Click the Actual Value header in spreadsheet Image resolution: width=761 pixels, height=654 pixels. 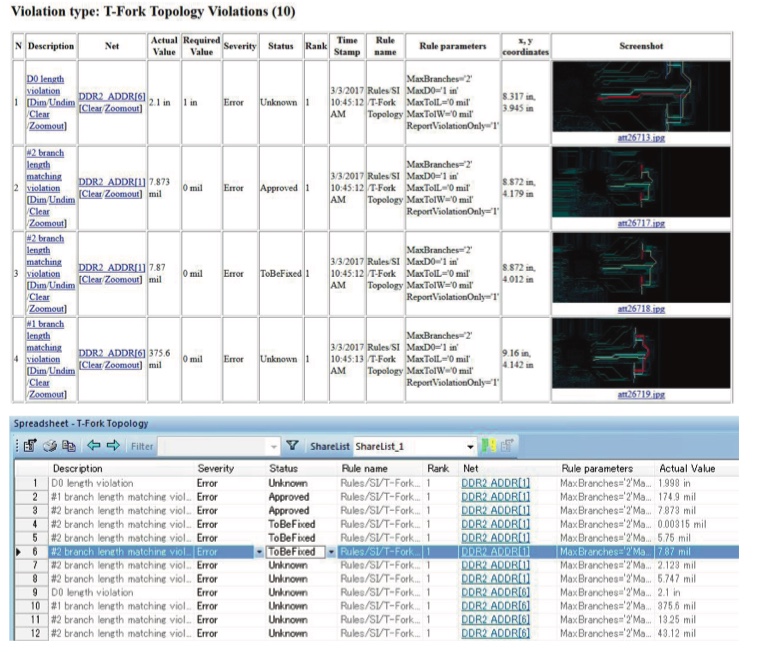[687, 469]
